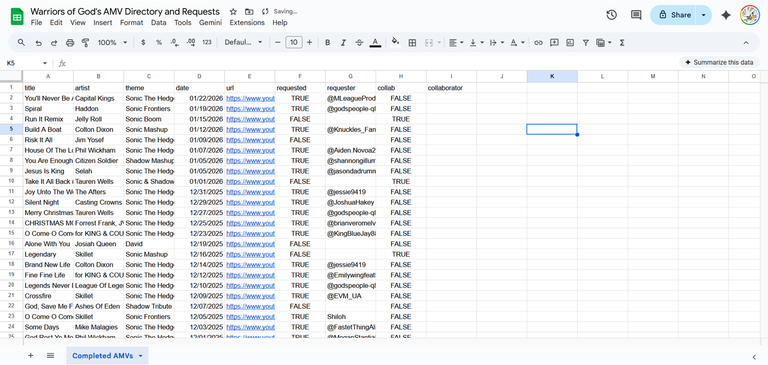Screen dimensions: 768x365
Task: Increase the font size
Action: coord(309,43)
